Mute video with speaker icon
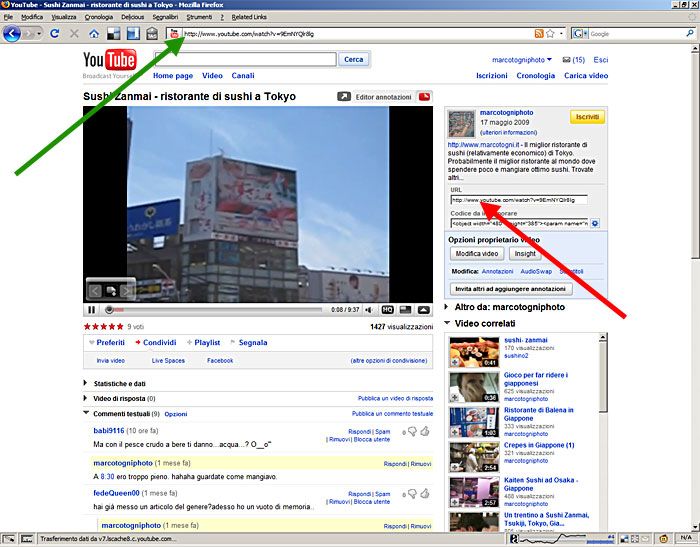The height and width of the screenshot is (547, 700). pos(369,309)
